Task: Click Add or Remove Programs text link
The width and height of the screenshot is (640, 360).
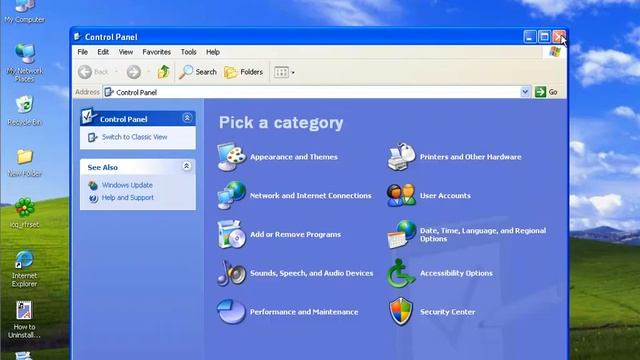Action: [x=295, y=234]
